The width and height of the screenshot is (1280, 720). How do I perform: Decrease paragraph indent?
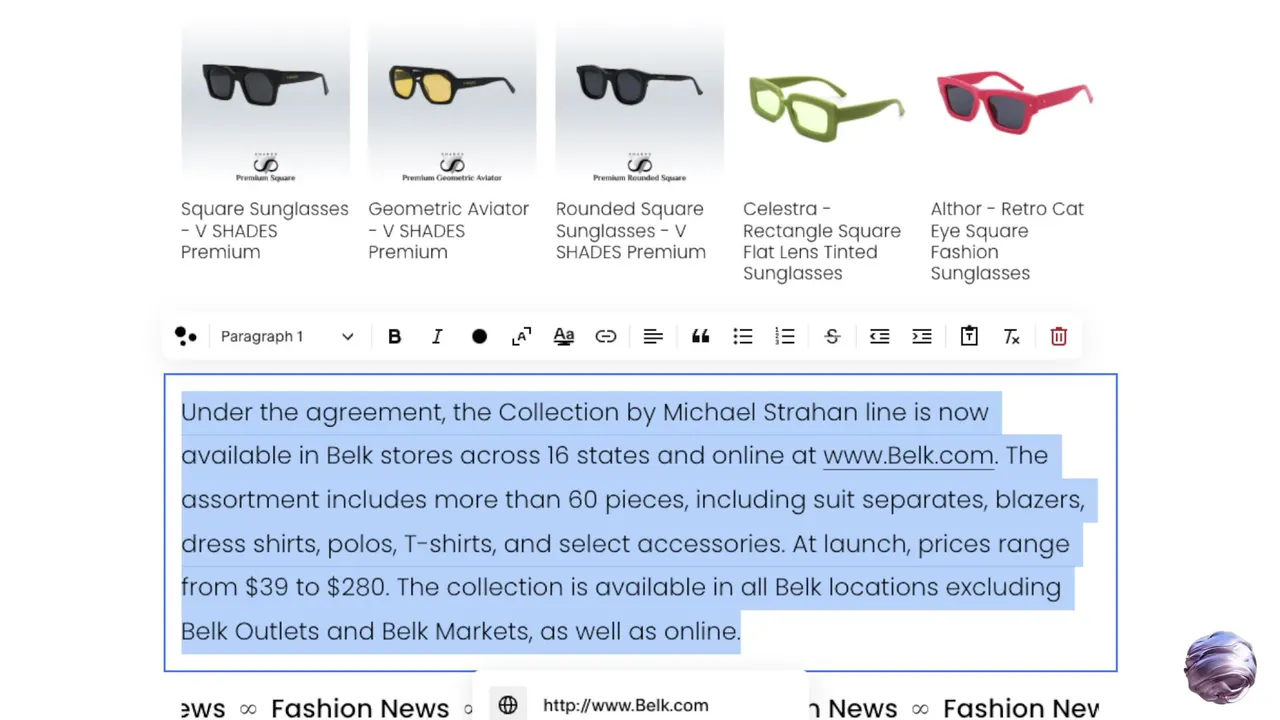point(879,337)
